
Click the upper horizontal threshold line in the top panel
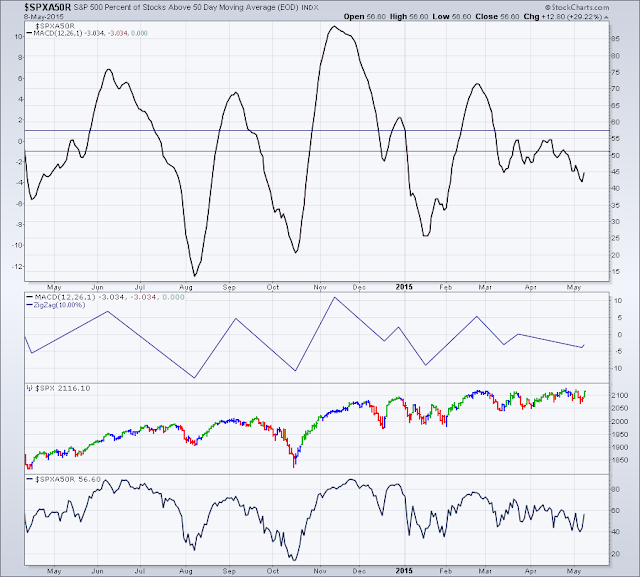tap(317, 131)
